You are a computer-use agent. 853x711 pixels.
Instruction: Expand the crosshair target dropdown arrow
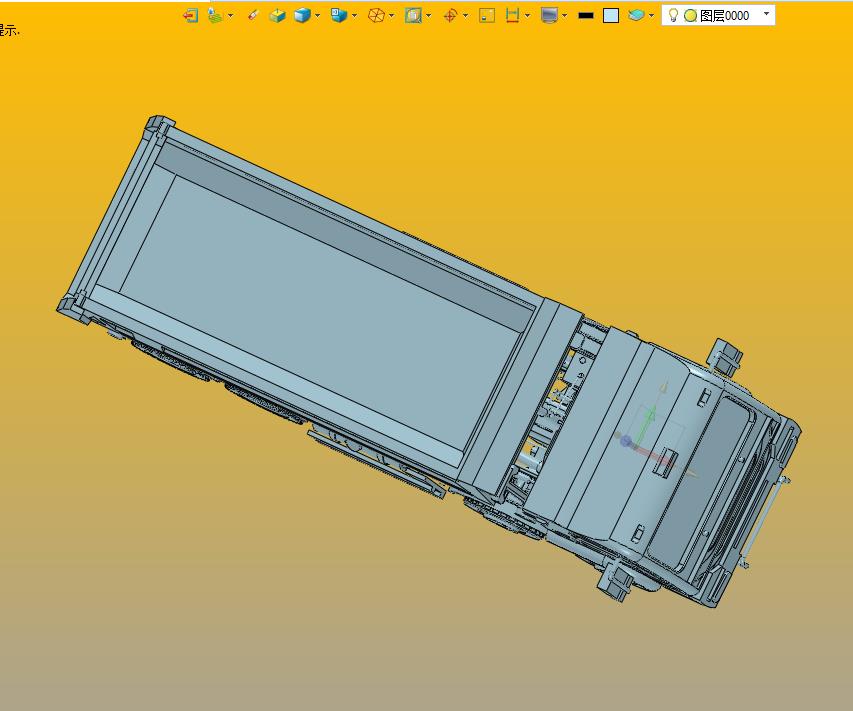(x=466, y=16)
